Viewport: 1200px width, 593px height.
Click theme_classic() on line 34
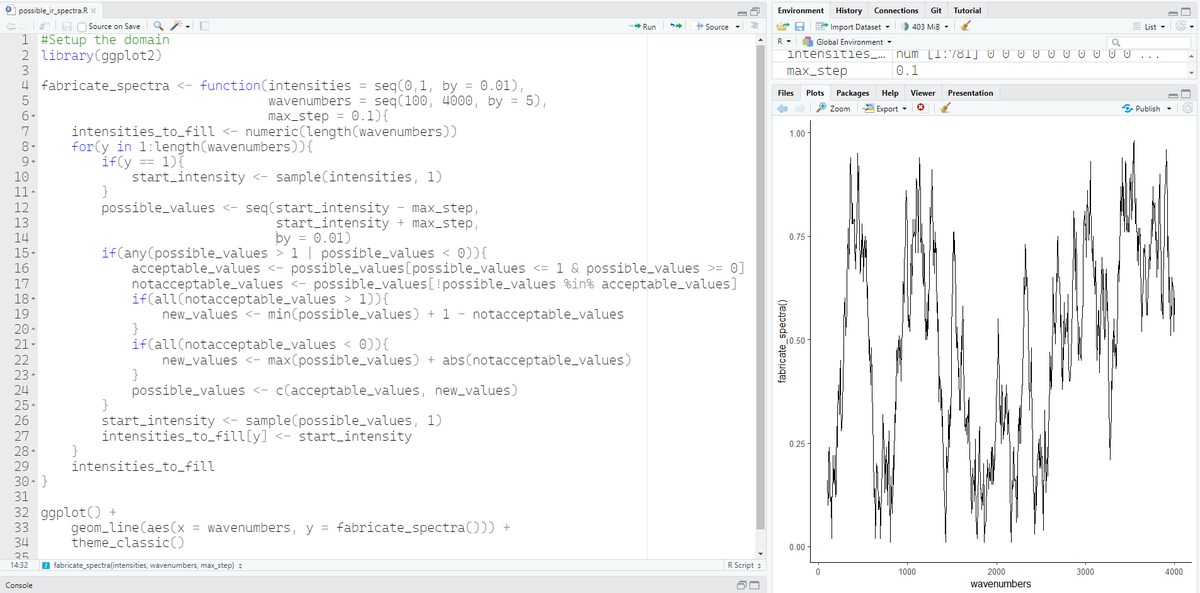pyautogui.click(x=127, y=542)
